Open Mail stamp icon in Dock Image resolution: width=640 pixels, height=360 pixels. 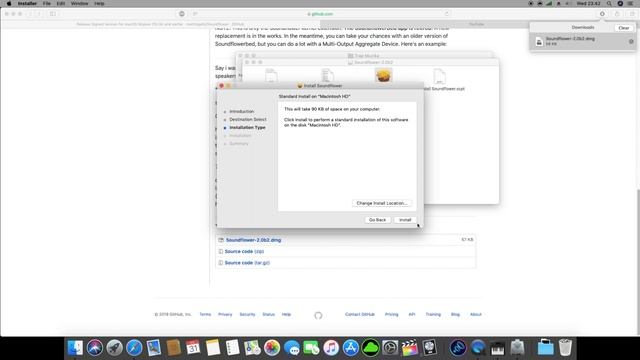[153, 348]
